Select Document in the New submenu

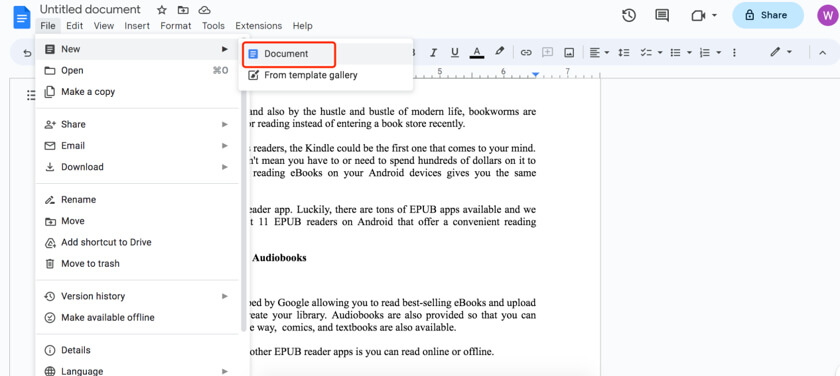tap(326, 54)
